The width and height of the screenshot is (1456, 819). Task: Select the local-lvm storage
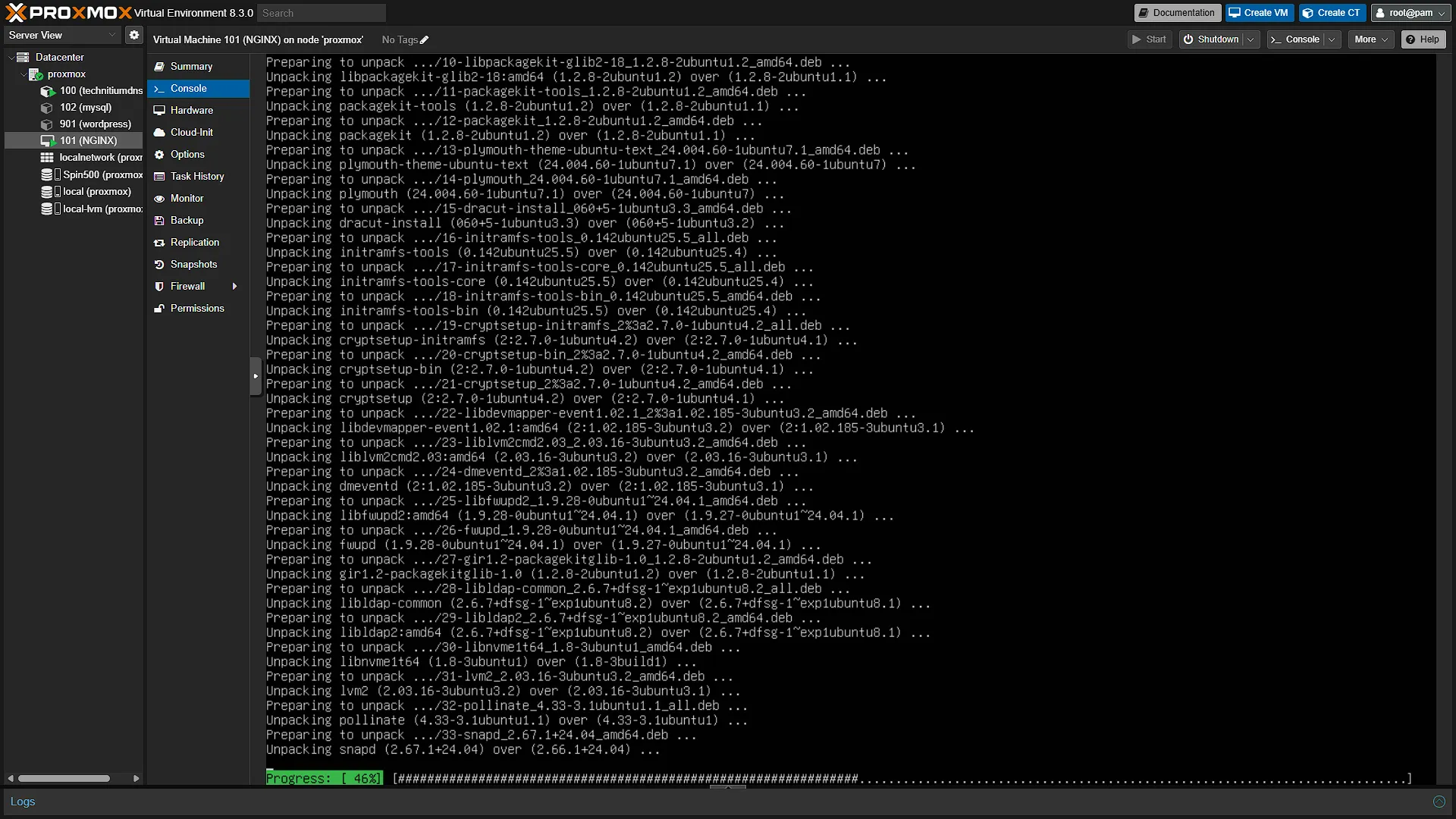tap(91, 209)
